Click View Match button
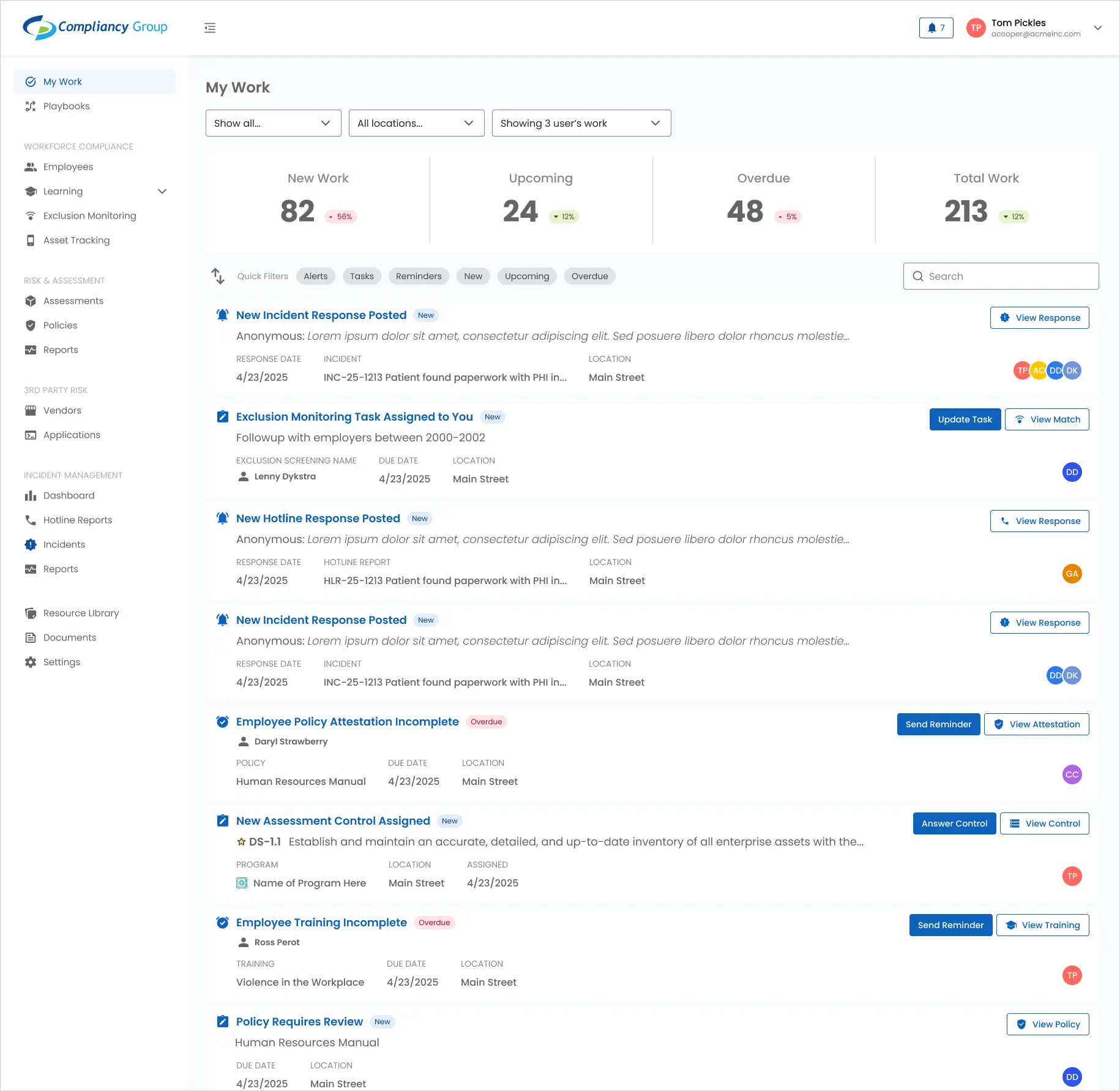 (1047, 419)
